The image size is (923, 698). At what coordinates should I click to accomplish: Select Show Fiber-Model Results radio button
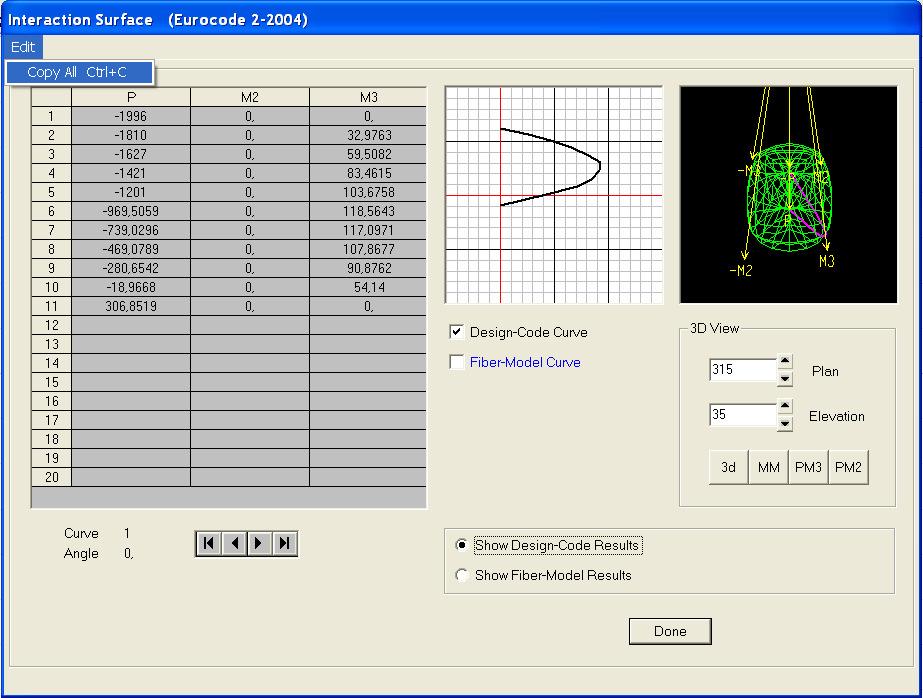coord(462,575)
